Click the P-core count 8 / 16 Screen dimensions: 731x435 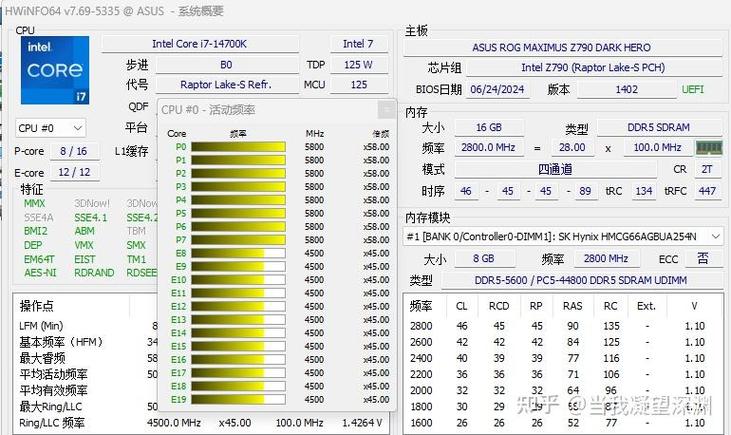point(74,151)
